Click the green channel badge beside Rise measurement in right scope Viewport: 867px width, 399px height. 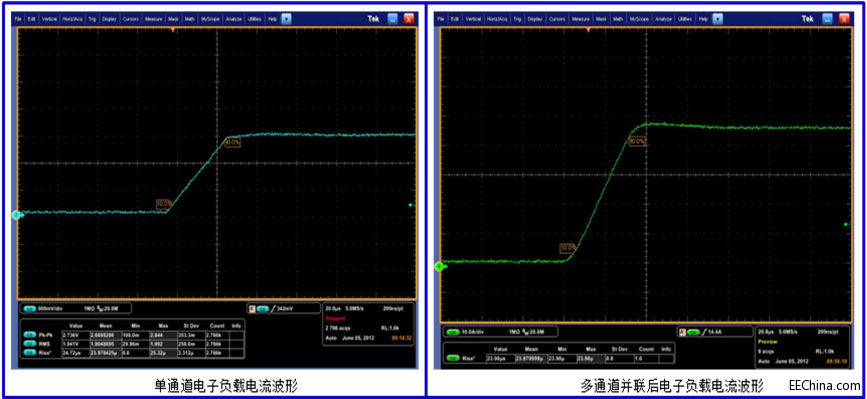coord(452,358)
